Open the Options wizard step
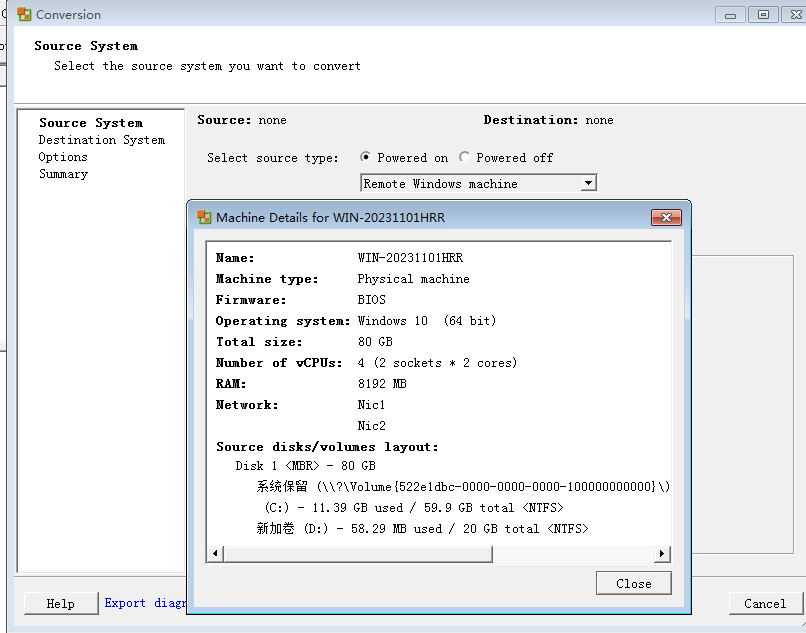The image size is (806, 633). pos(62,156)
